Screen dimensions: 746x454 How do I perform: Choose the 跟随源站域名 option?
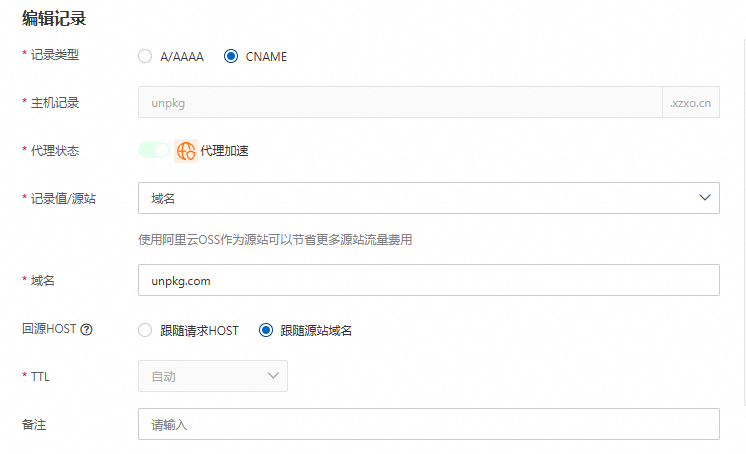(266, 330)
